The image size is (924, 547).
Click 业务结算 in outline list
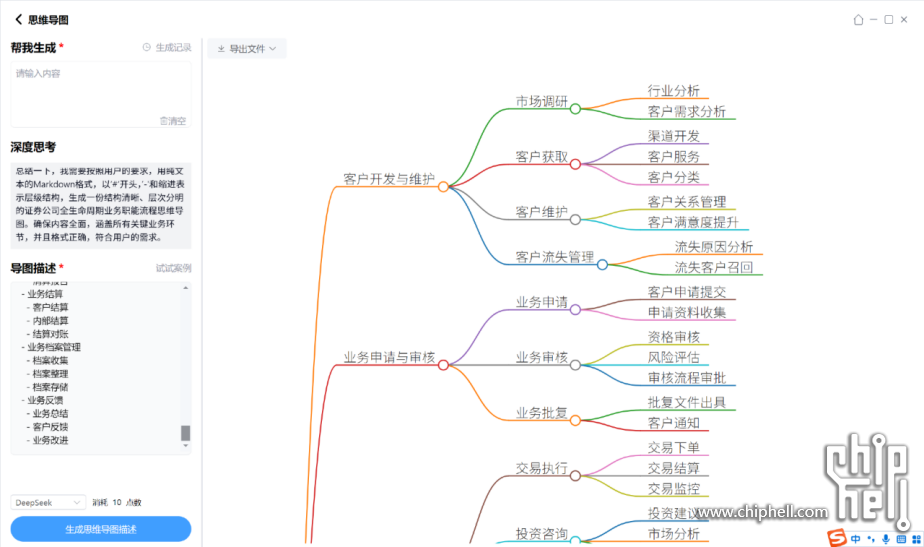coord(45,294)
